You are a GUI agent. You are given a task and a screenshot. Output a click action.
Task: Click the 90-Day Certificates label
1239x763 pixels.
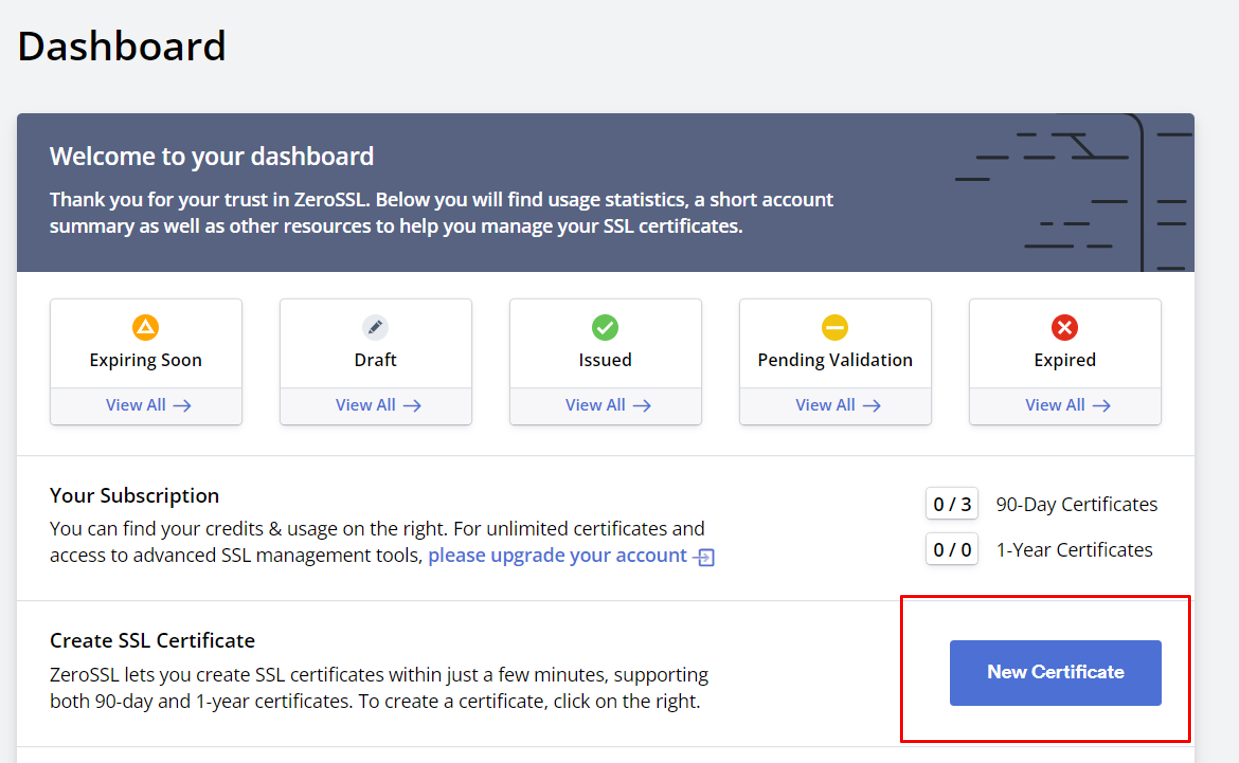[1077, 504]
